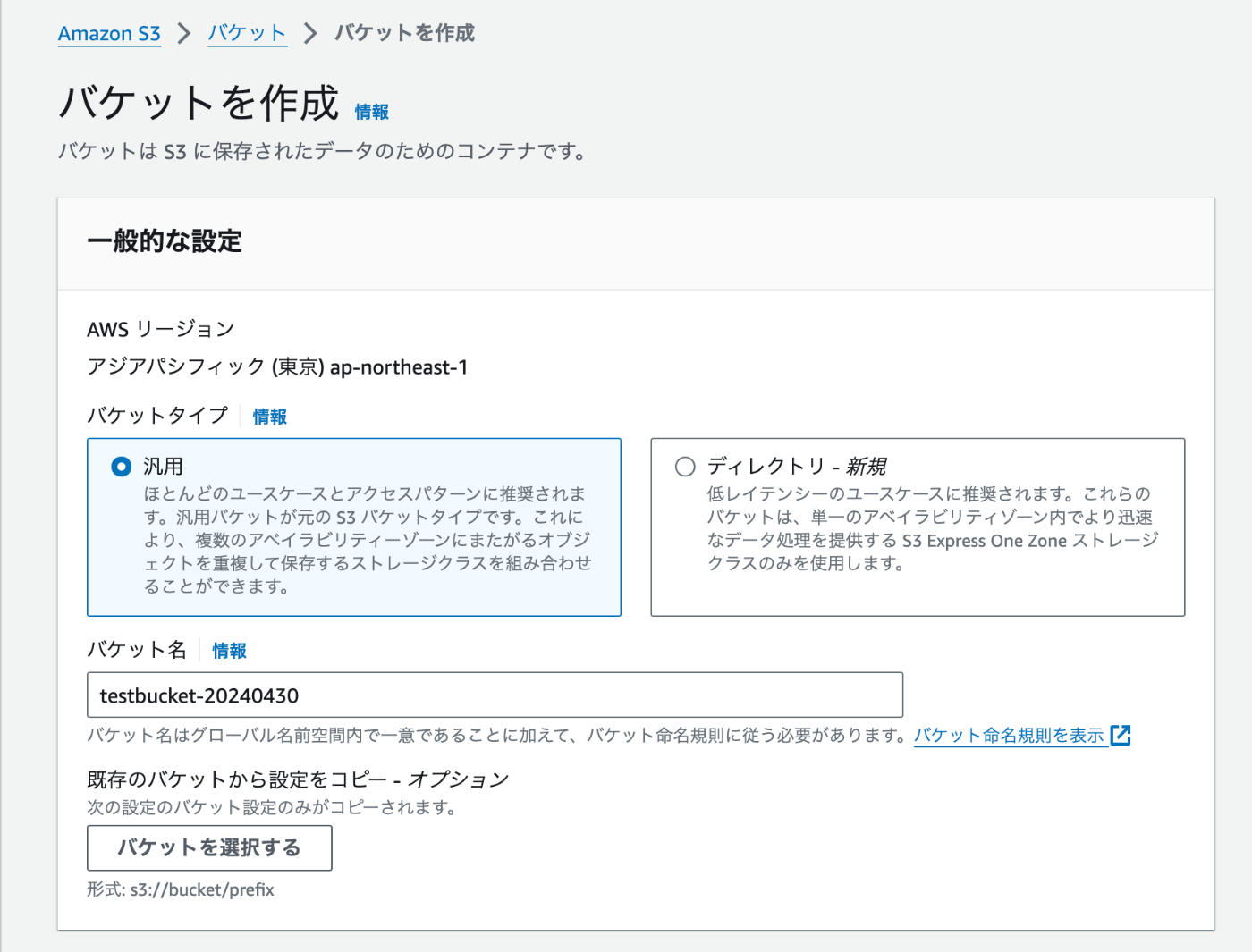Click page subtitle about S3 data containers
The width and height of the screenshot is (1252, 952).
pos(323,151)
